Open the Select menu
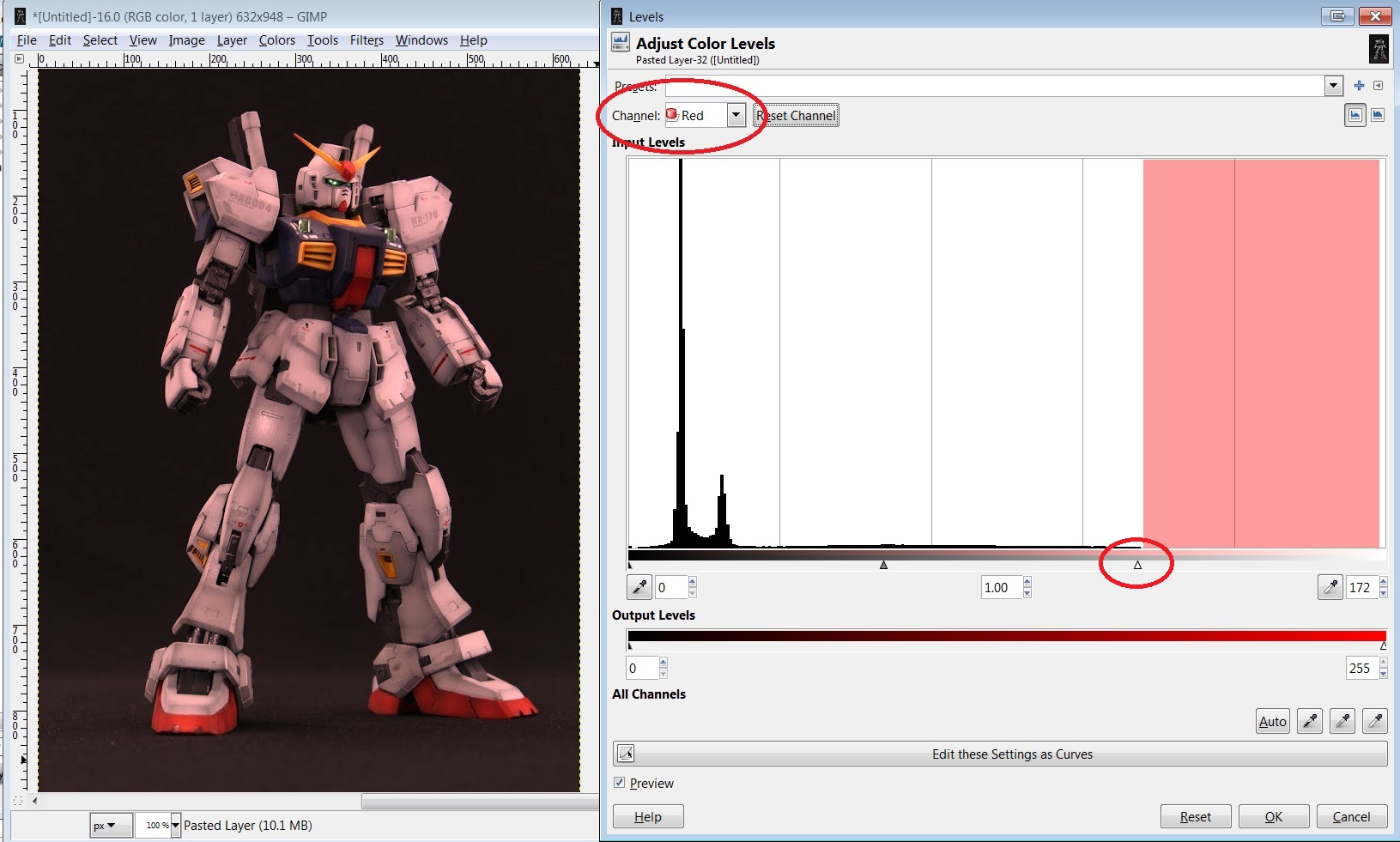The height and width of the screenshot is (842, 1400). (100, 40)
